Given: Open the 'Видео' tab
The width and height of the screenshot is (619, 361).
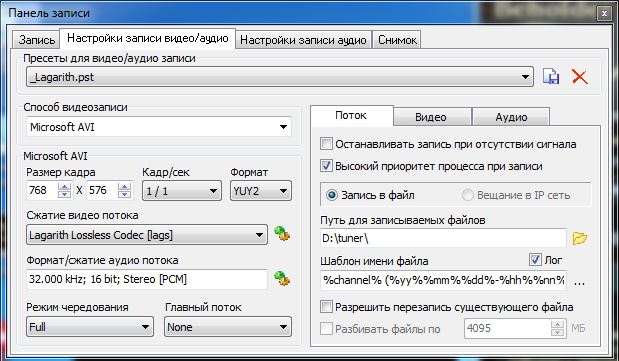Looking at the screenshot, I should (431, 117).
